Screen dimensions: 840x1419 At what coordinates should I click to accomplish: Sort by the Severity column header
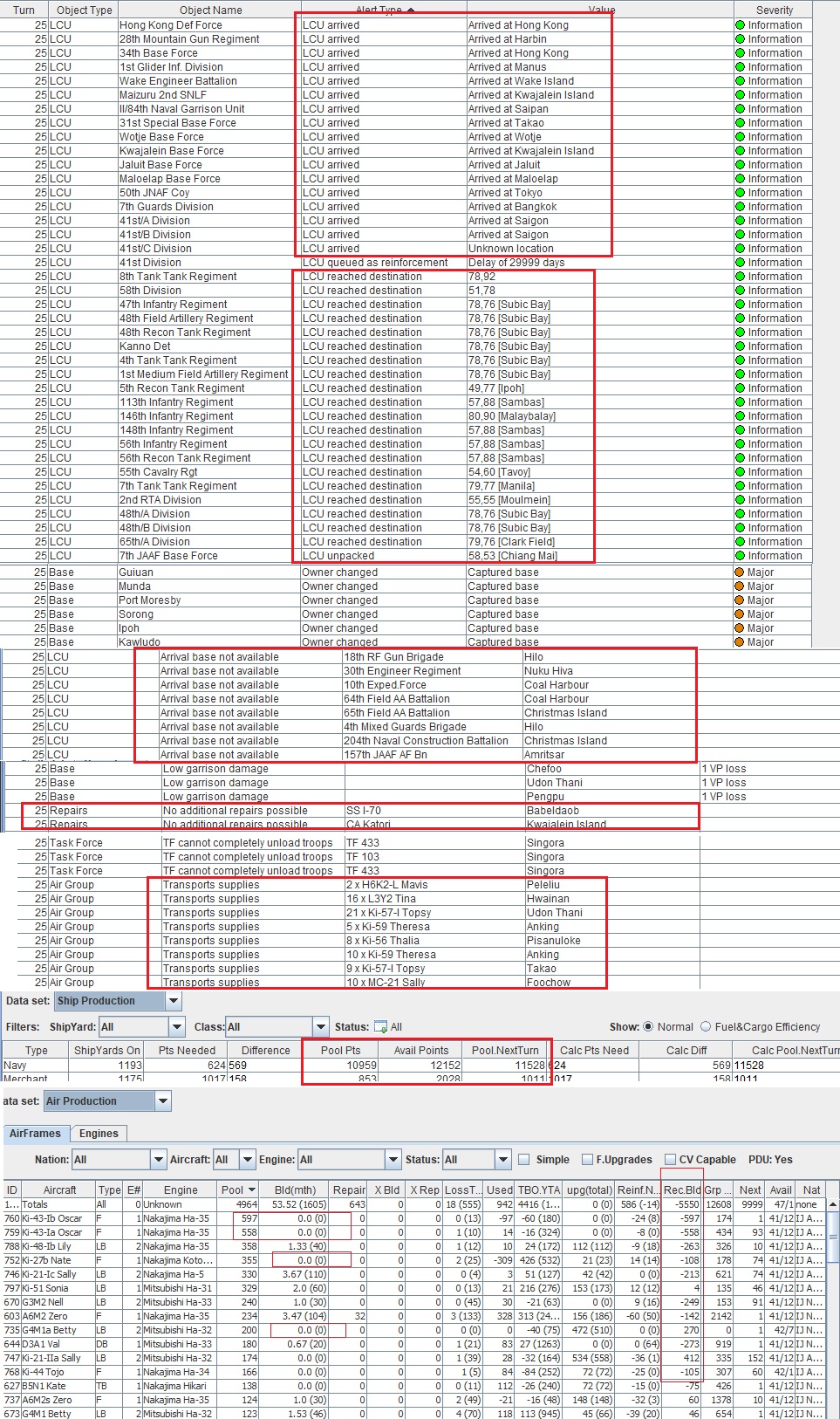point(774,10)
